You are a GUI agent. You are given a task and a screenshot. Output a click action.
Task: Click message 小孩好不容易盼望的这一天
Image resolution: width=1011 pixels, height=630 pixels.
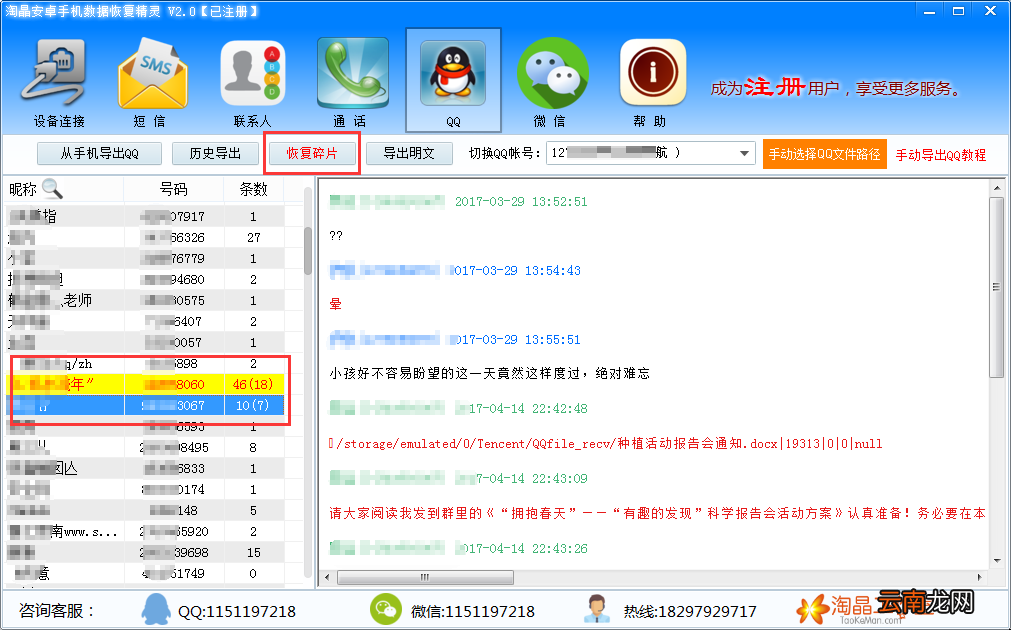(489, 373)
